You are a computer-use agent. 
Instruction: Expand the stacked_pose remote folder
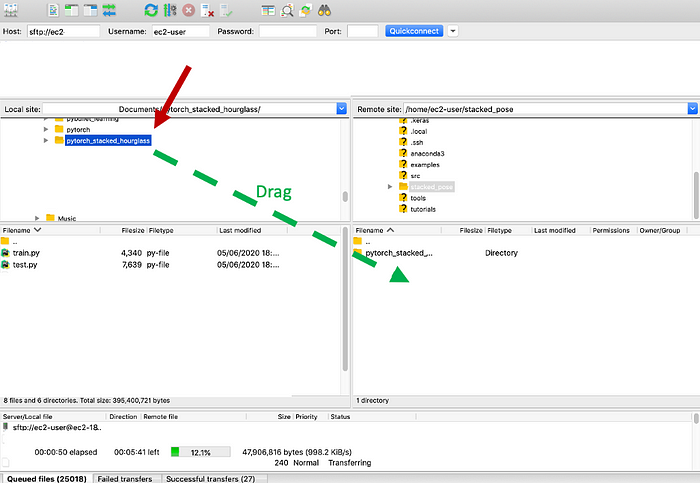pos(390,187)
